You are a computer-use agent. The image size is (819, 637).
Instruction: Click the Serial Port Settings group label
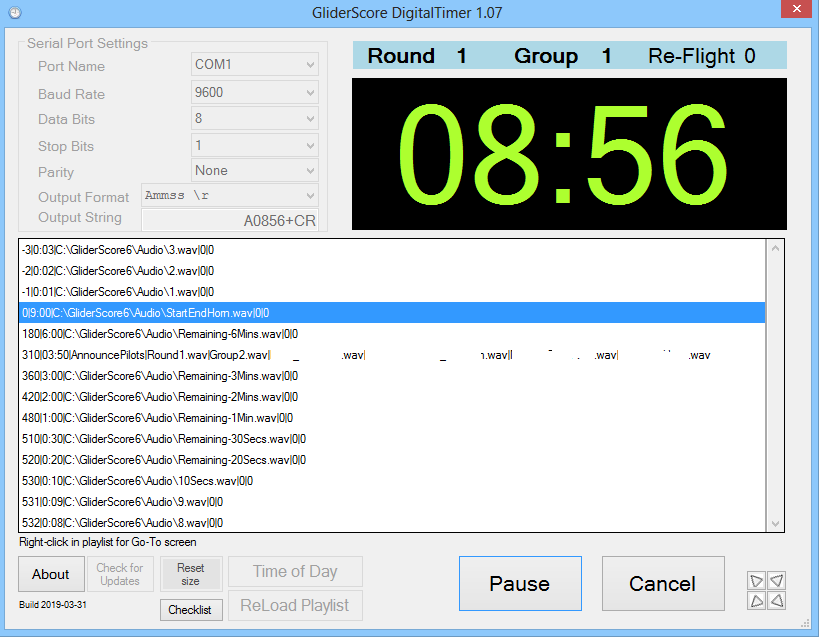[88, 43]
